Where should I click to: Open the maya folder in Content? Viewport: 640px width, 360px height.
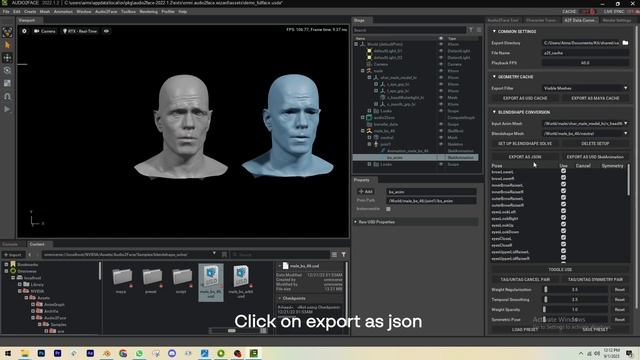(122, 280)
